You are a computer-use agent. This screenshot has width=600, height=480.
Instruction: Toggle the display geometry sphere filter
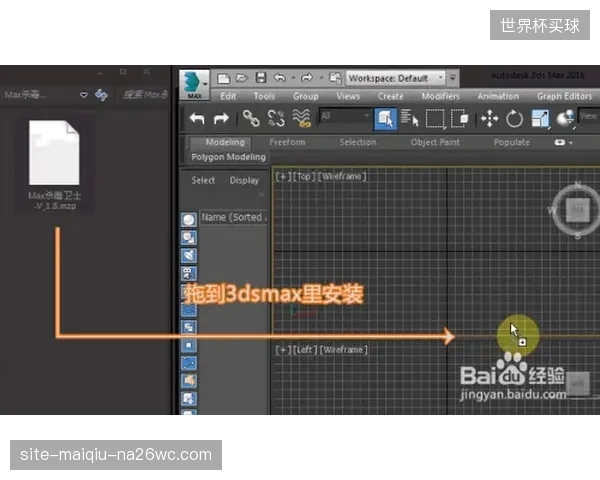(x=189, y=220)
